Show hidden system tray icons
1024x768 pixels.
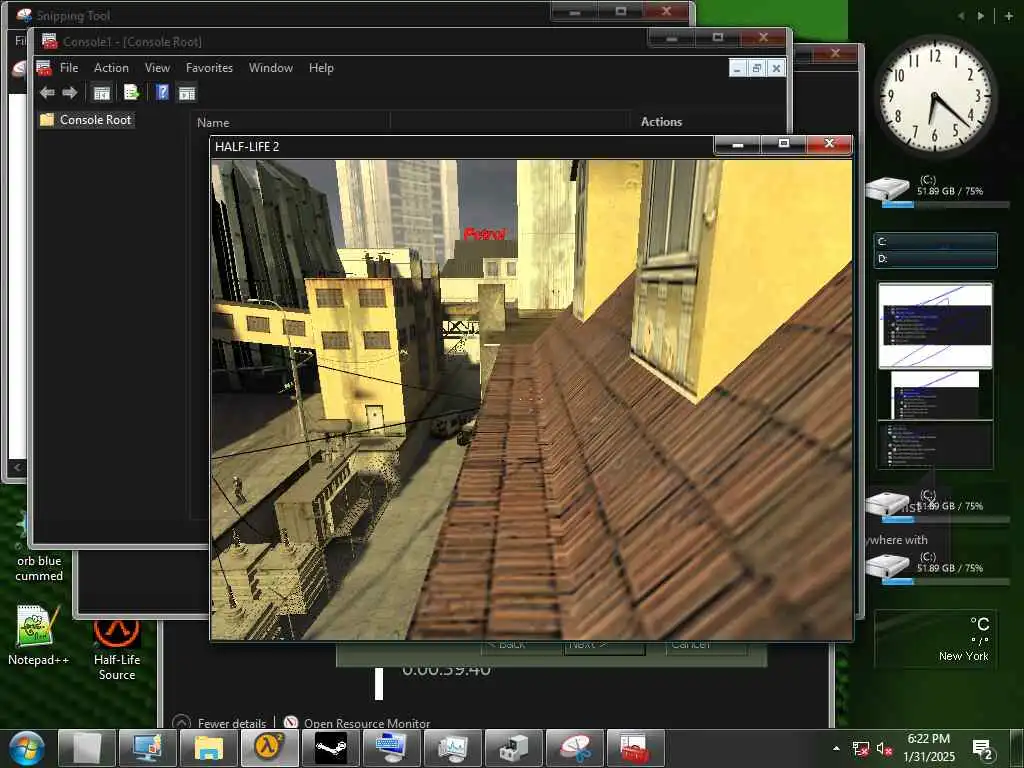pos(837,748)
